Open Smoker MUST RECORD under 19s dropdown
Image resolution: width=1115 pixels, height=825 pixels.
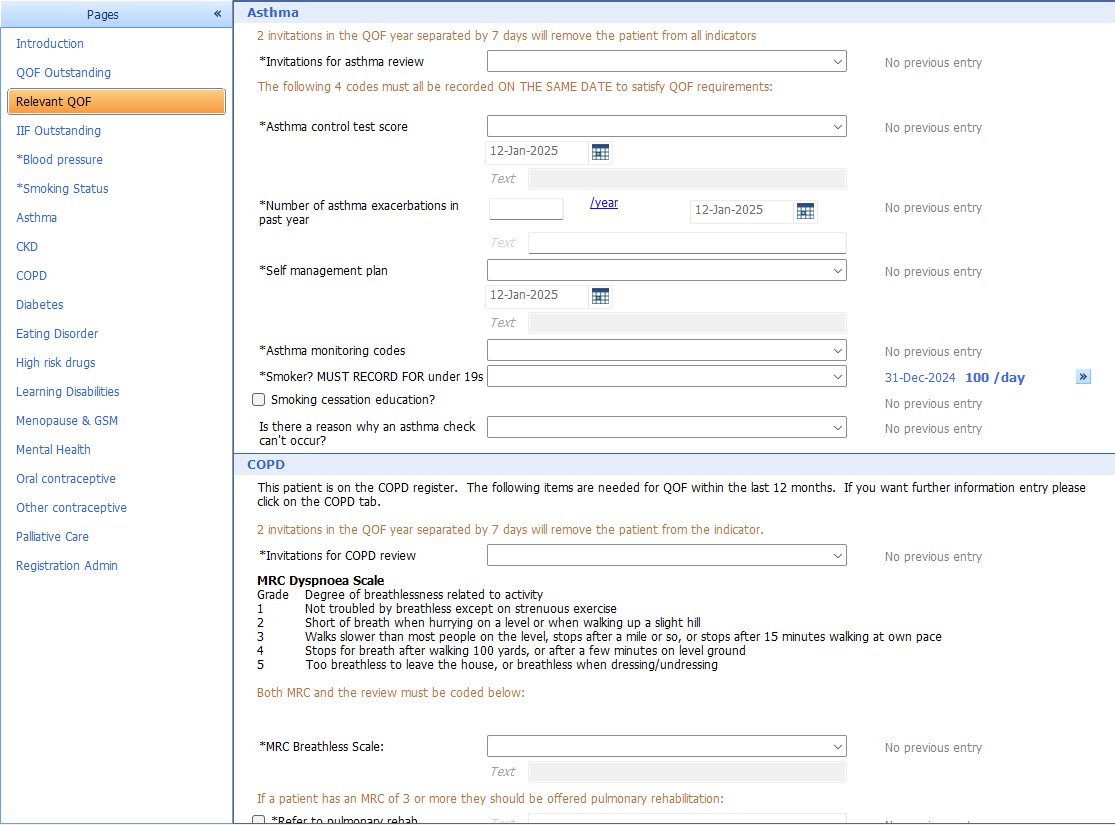point(666,376)
